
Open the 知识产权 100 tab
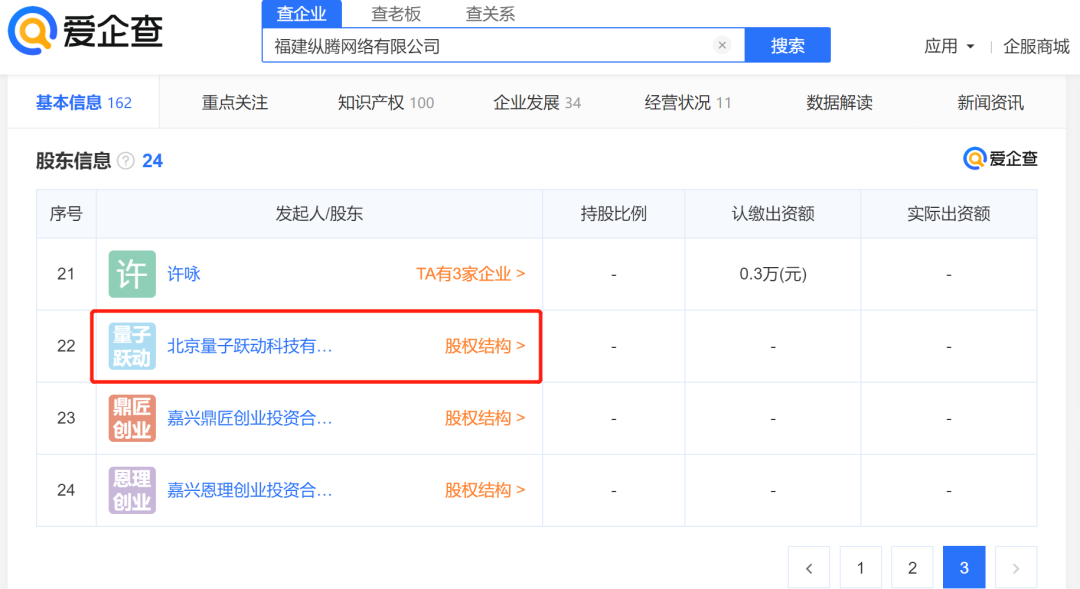pos(384,101)
